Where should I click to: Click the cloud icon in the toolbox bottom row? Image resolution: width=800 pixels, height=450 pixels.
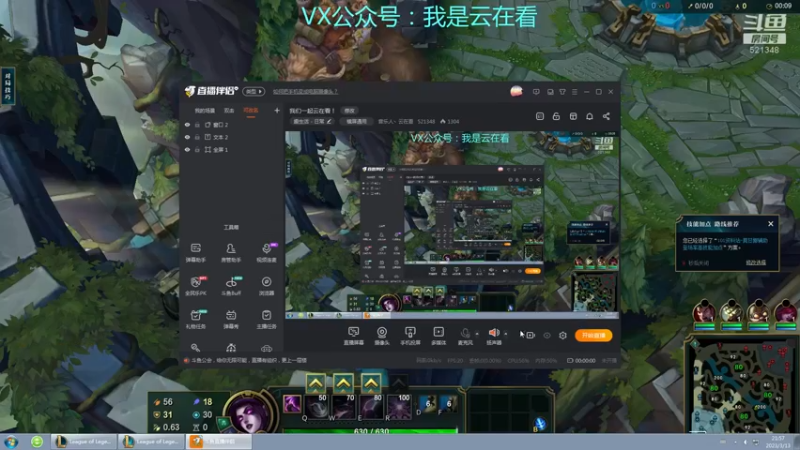tap(266, 348)
